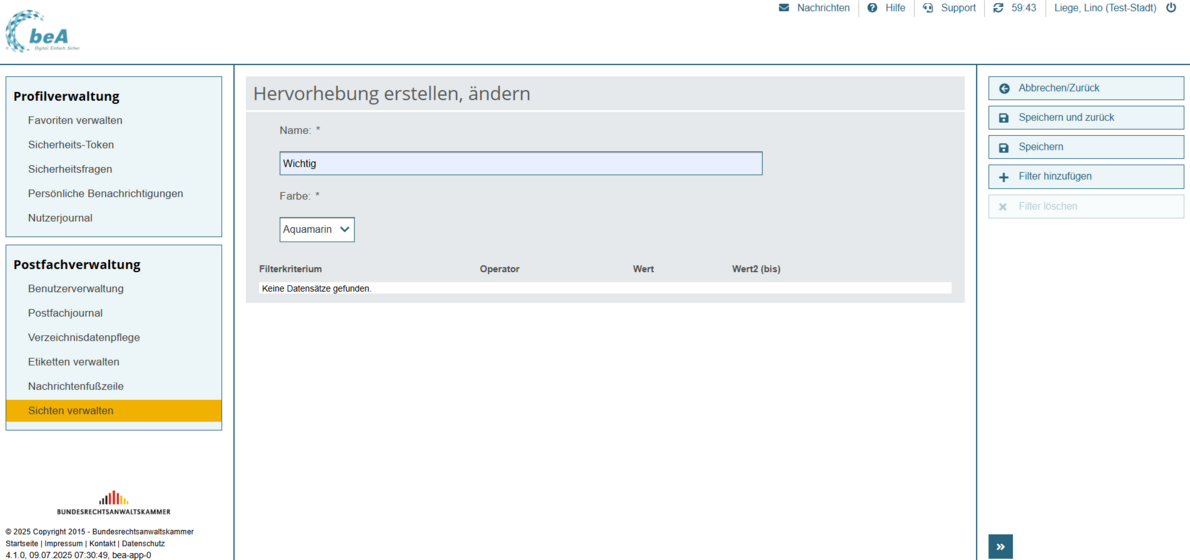Click the Speichern button
The image size is (1190, 560).
tap(1085, 147)
